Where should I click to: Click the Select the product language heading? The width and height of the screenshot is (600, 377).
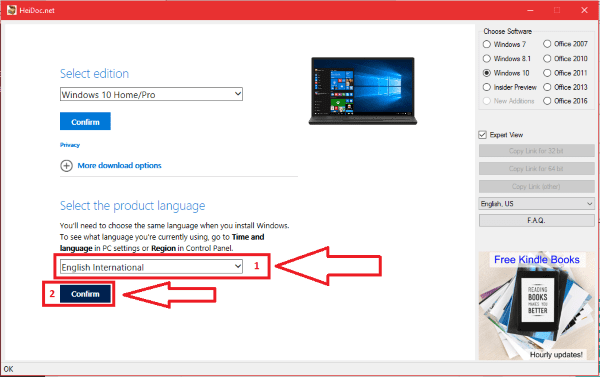pyautogui.click(x=132, y=206)
